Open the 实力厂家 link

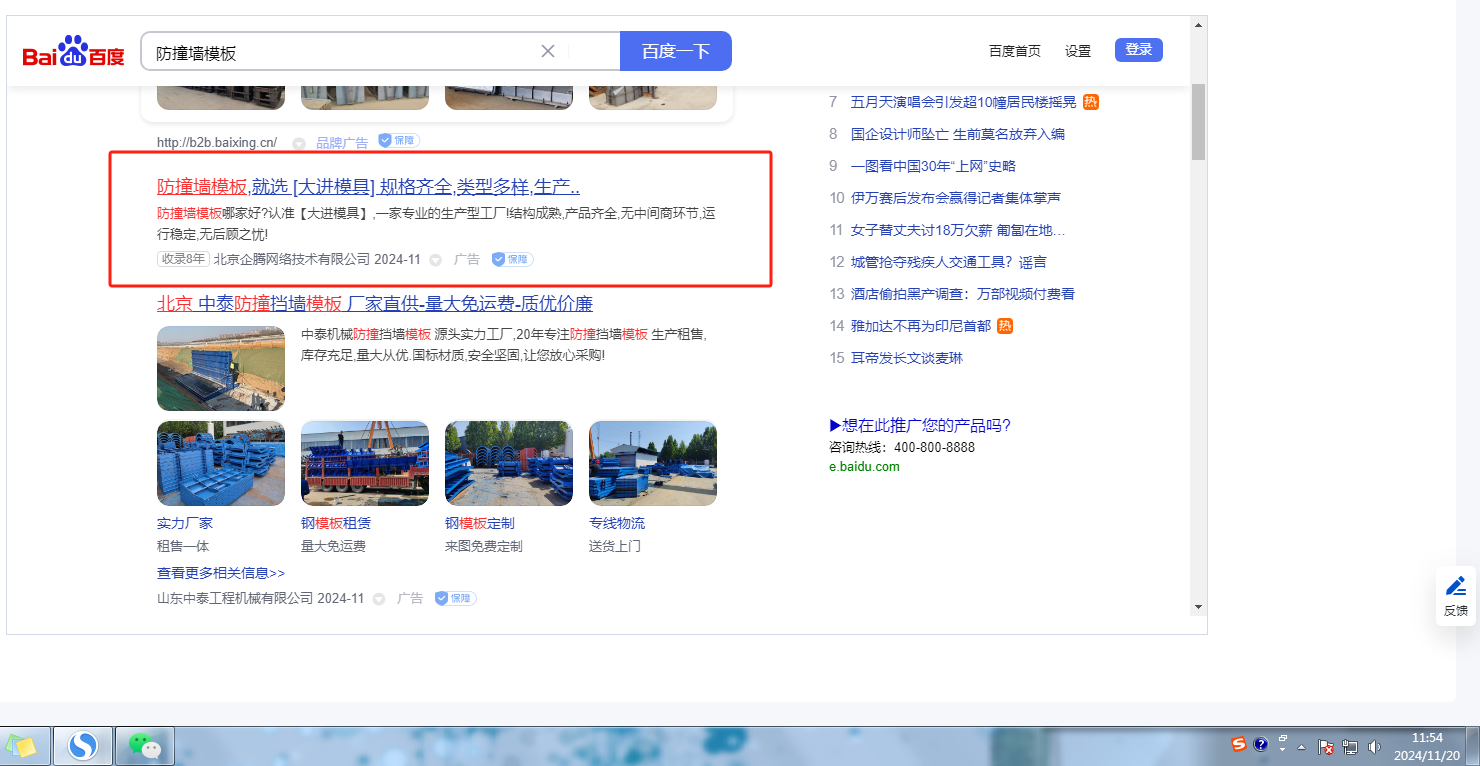point(185,523)
